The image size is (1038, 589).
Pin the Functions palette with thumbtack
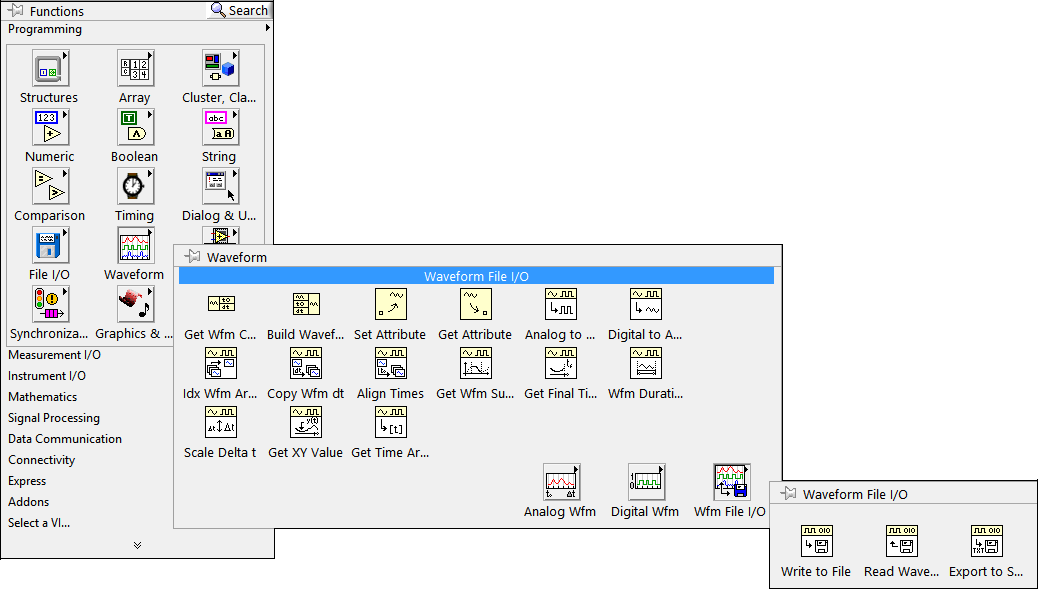15,11
